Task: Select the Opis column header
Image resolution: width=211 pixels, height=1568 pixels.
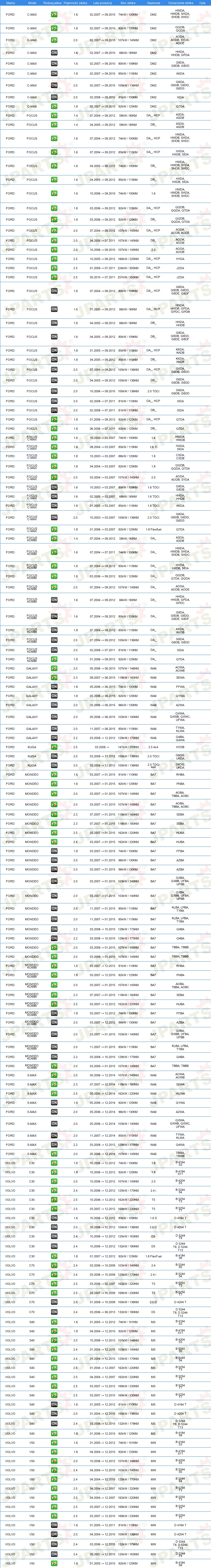Action: point(202,2)
